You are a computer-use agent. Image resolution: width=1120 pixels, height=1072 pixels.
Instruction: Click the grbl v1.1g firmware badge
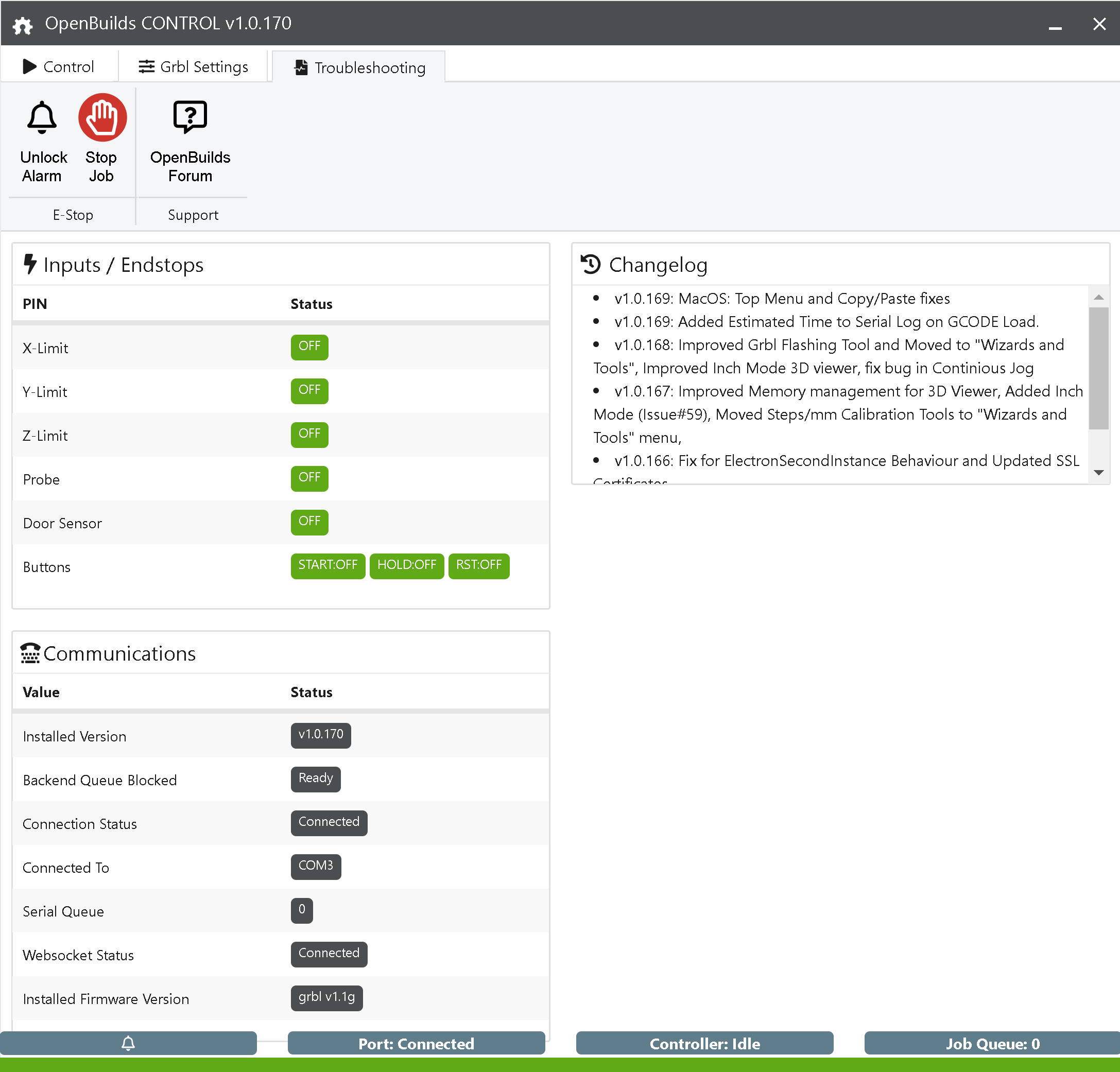(x=326, y=998)
